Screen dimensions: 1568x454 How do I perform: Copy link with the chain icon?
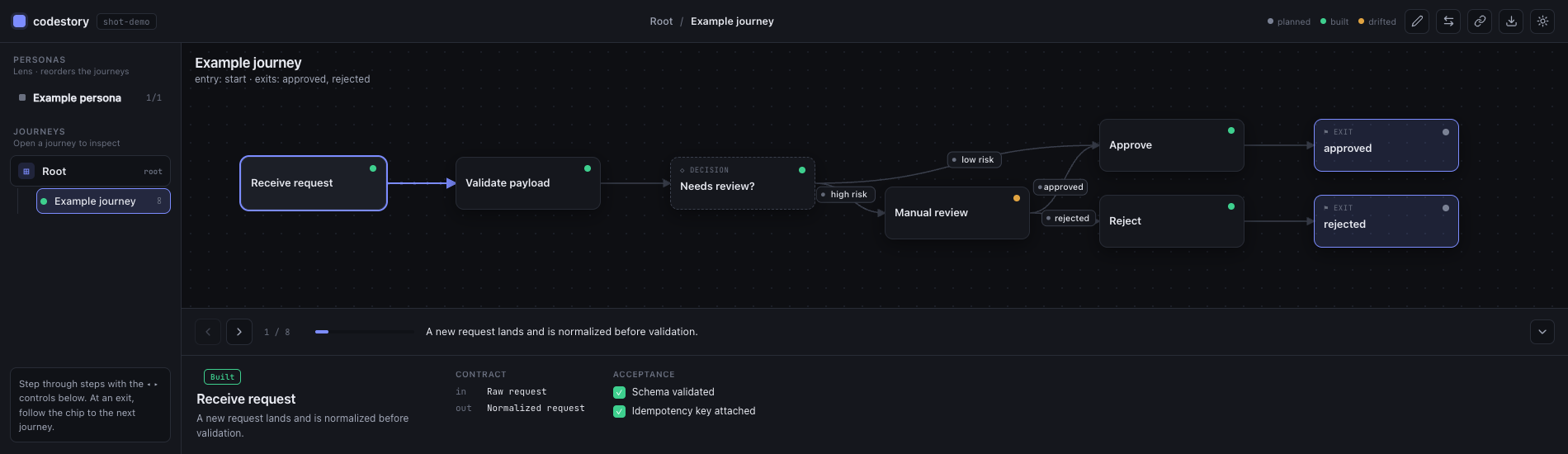click(x=1480, y=21)
